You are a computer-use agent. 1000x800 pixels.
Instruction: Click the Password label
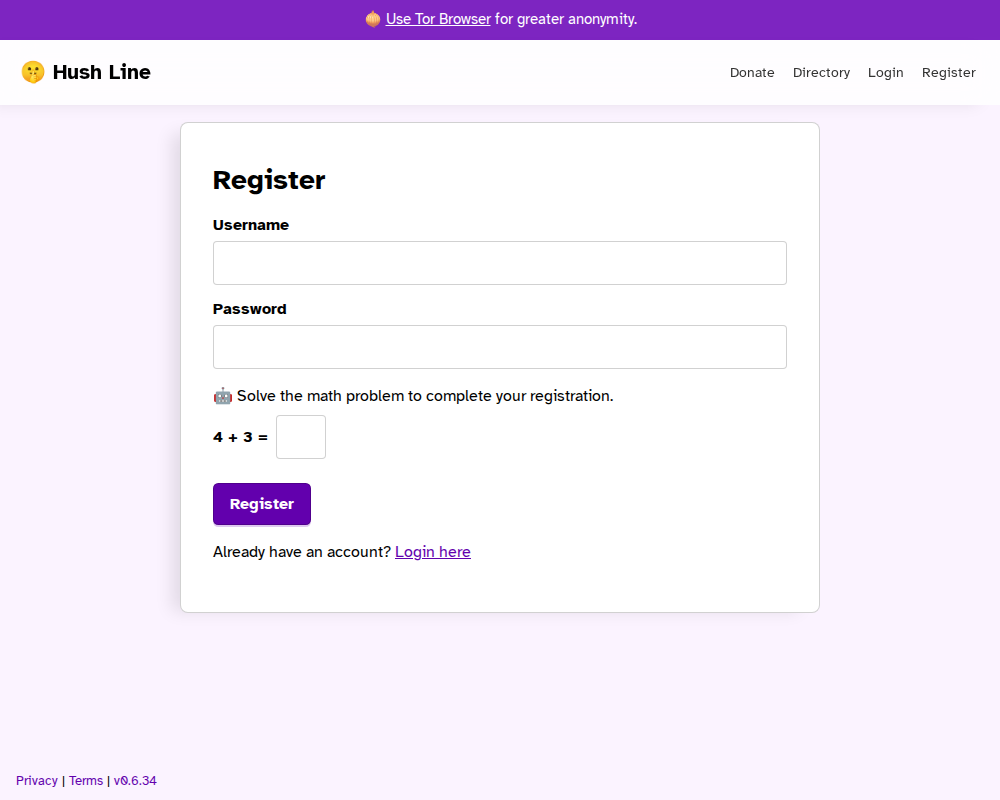[249, 309]
